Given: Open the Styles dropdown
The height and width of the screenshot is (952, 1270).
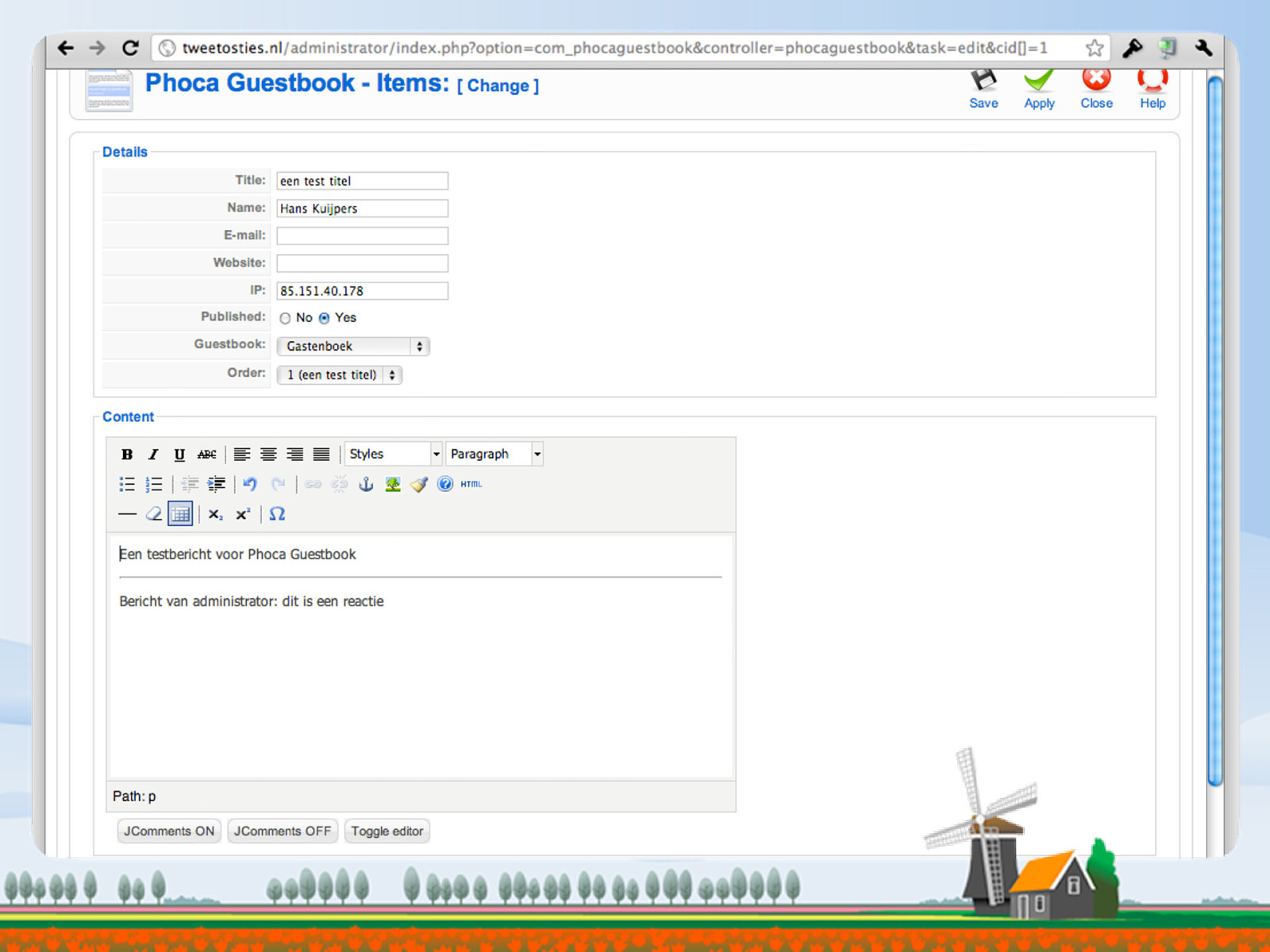Looking at the screenshot, I should 394,454.
